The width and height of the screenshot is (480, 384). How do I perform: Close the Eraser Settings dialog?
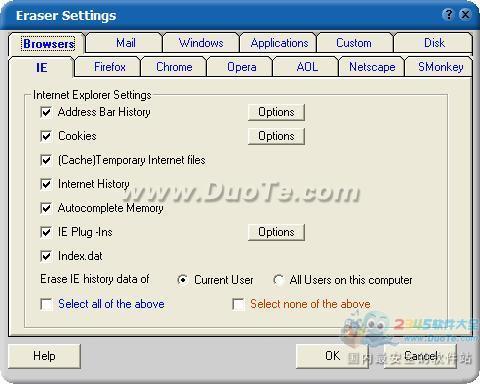coord(465,14)
